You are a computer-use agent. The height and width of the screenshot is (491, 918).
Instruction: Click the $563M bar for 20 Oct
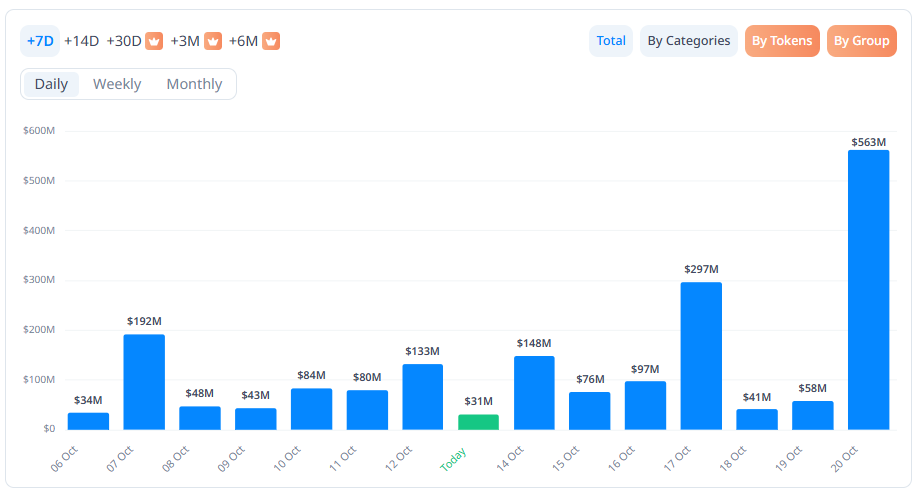[x=868, y=290]
